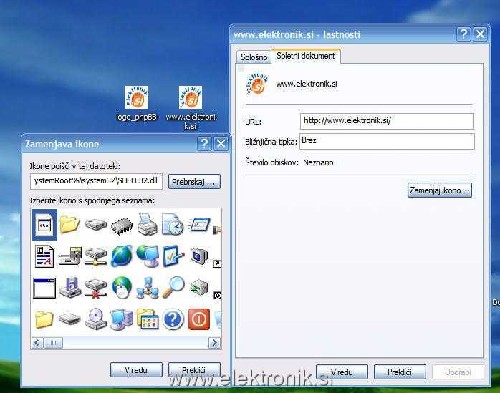Click V redu in the properties window
The width and height of the screenshot is (500, 393).
pyautogui.click(x=342, y=372)
